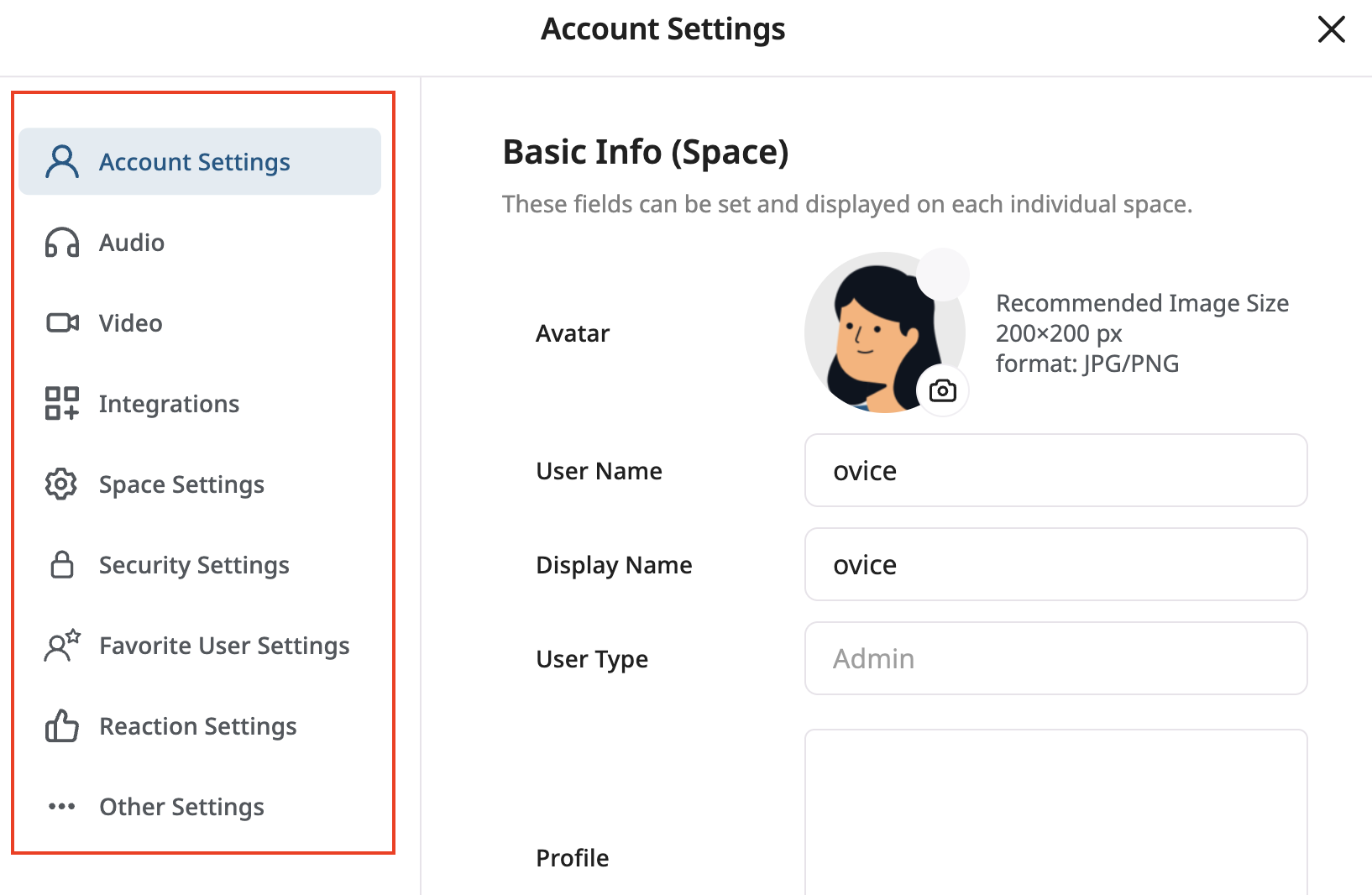Click the User Name field containing ovice

tap(1055, 470)
